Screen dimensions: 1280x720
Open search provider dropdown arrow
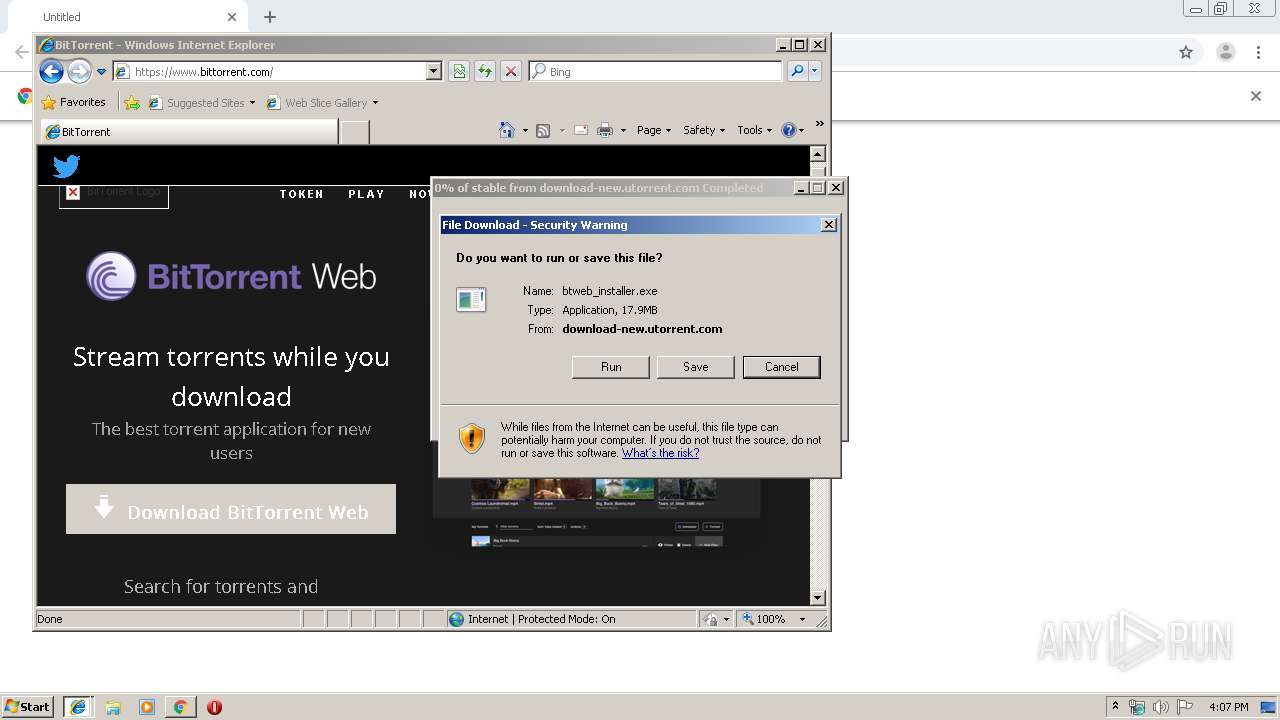[815, 72]
